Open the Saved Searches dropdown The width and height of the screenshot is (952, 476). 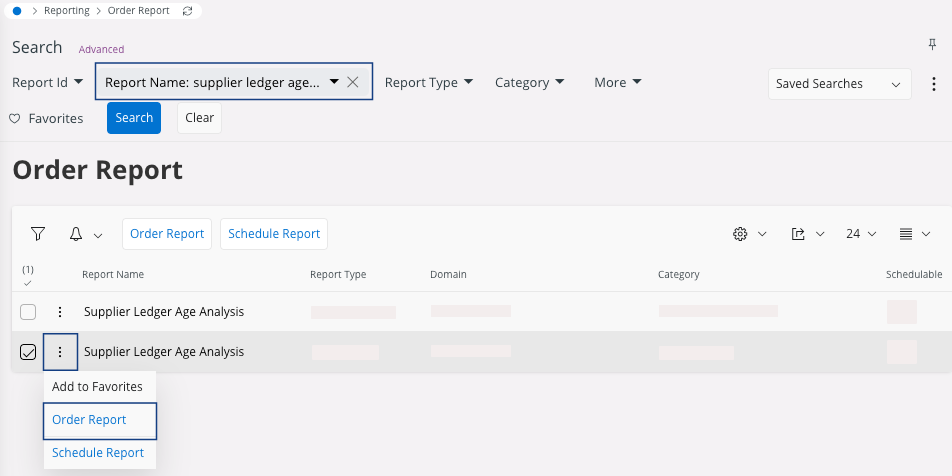[x=838, y=84]
